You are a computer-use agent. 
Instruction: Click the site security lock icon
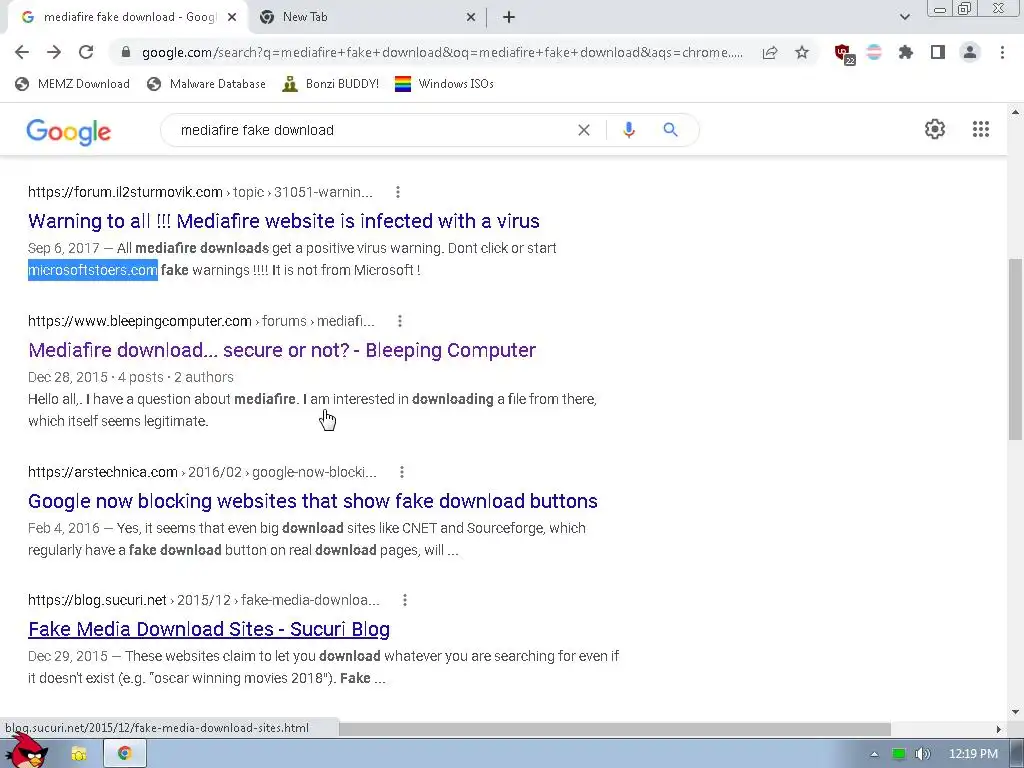click(x=126, y=52)
